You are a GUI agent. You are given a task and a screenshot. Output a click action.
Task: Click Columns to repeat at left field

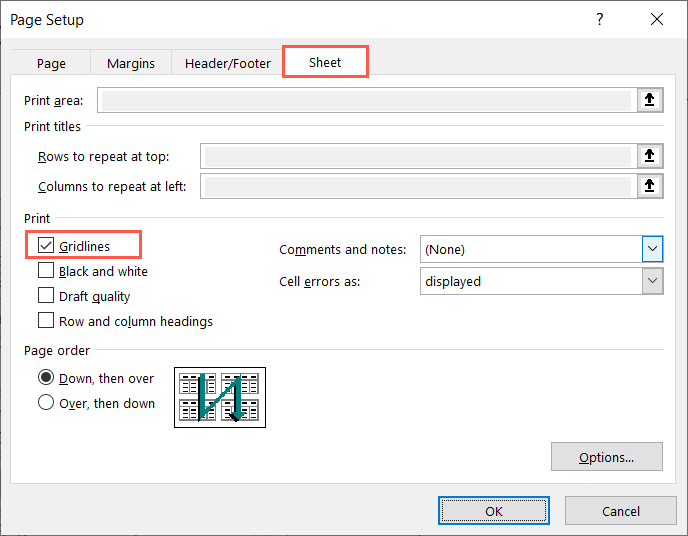click(x=419, y=186)
